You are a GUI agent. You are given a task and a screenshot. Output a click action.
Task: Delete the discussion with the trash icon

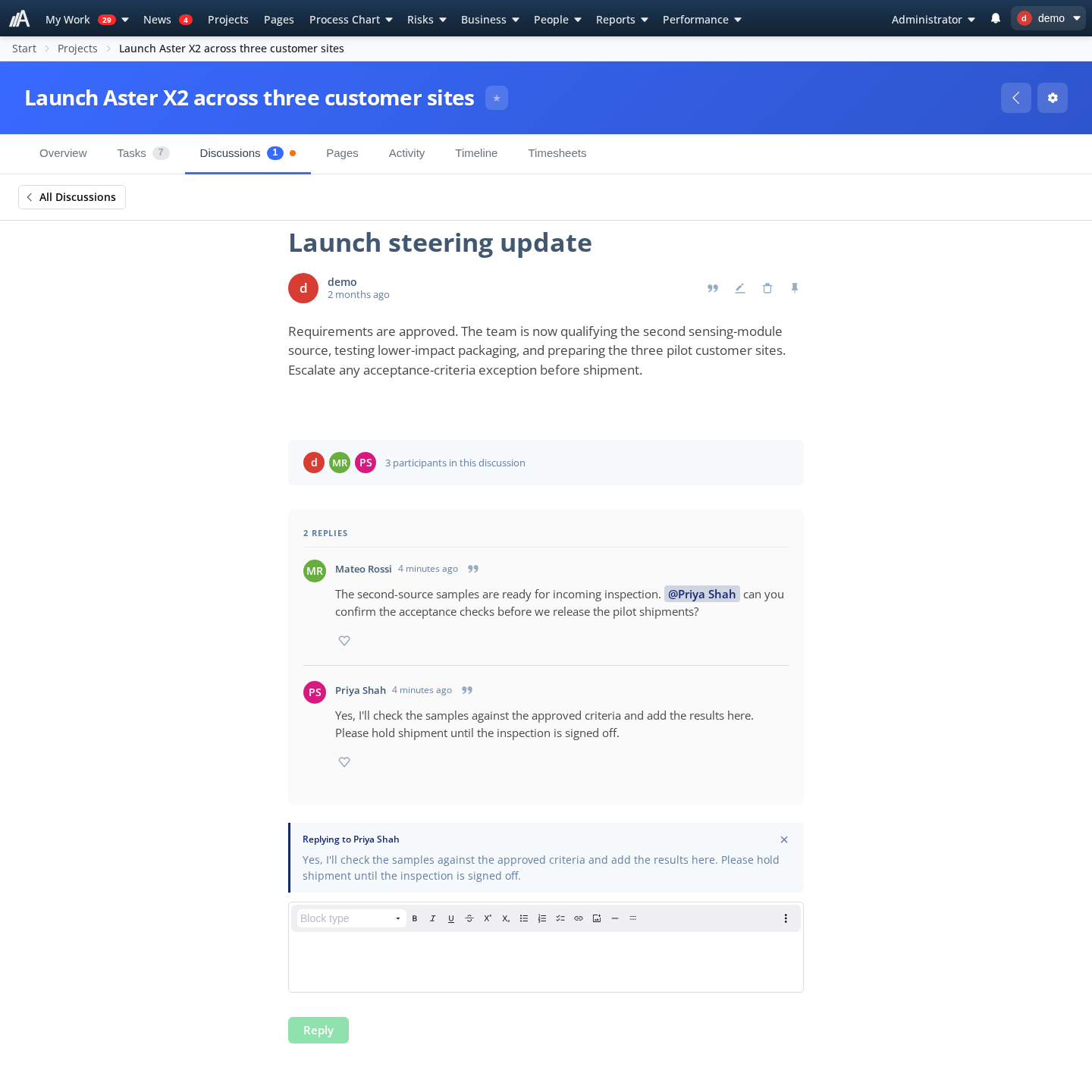pos(767,288)
